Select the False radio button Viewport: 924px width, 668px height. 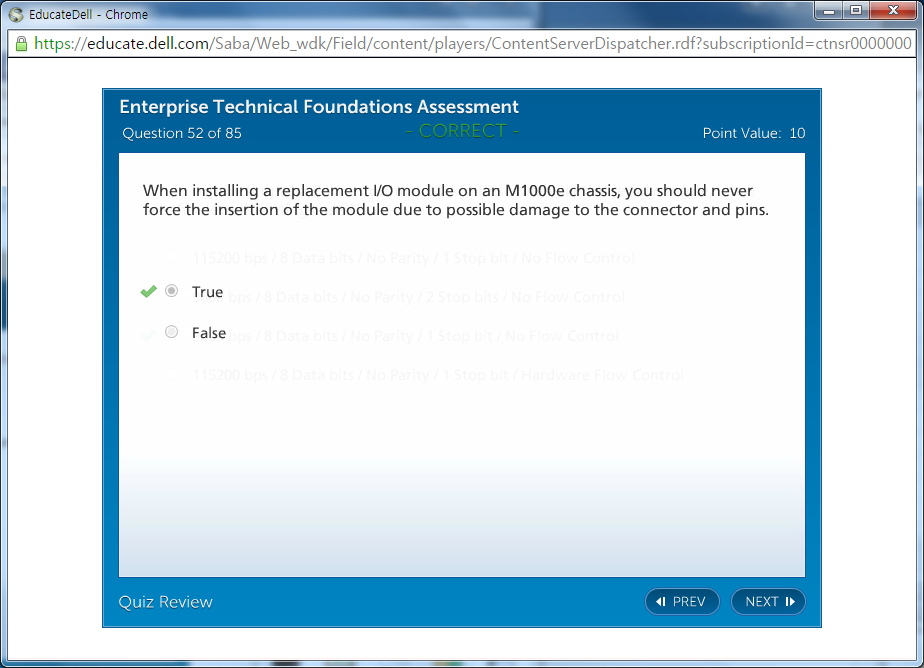click(x=172, y=332)
